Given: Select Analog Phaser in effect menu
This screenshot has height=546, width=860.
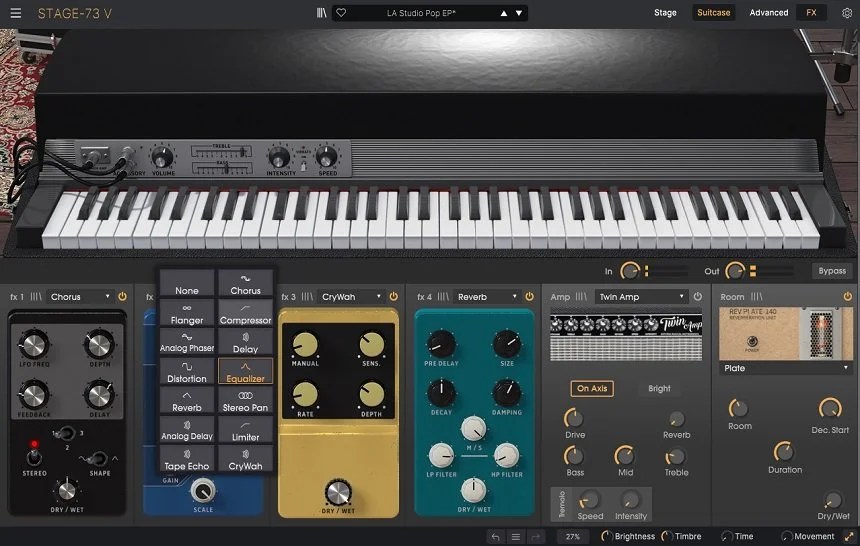Looking at the screenshot, I should [187, 342].
